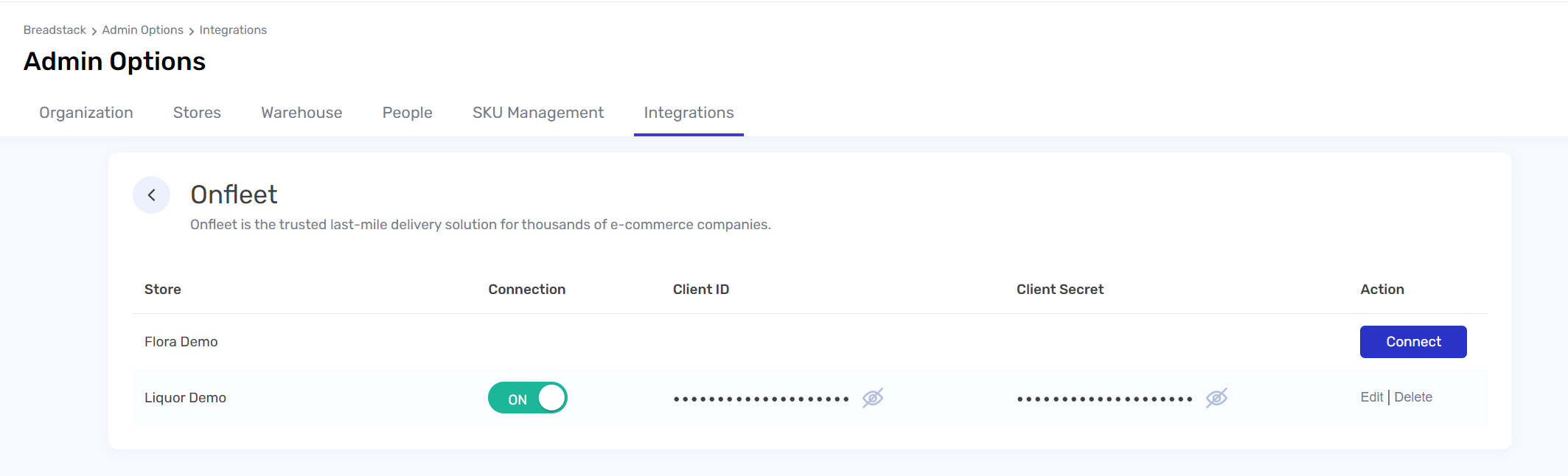The width and height of the screenshot is (1568, 476).
Task: Select the SKU Management tab
Action: (x=538, y=113)
